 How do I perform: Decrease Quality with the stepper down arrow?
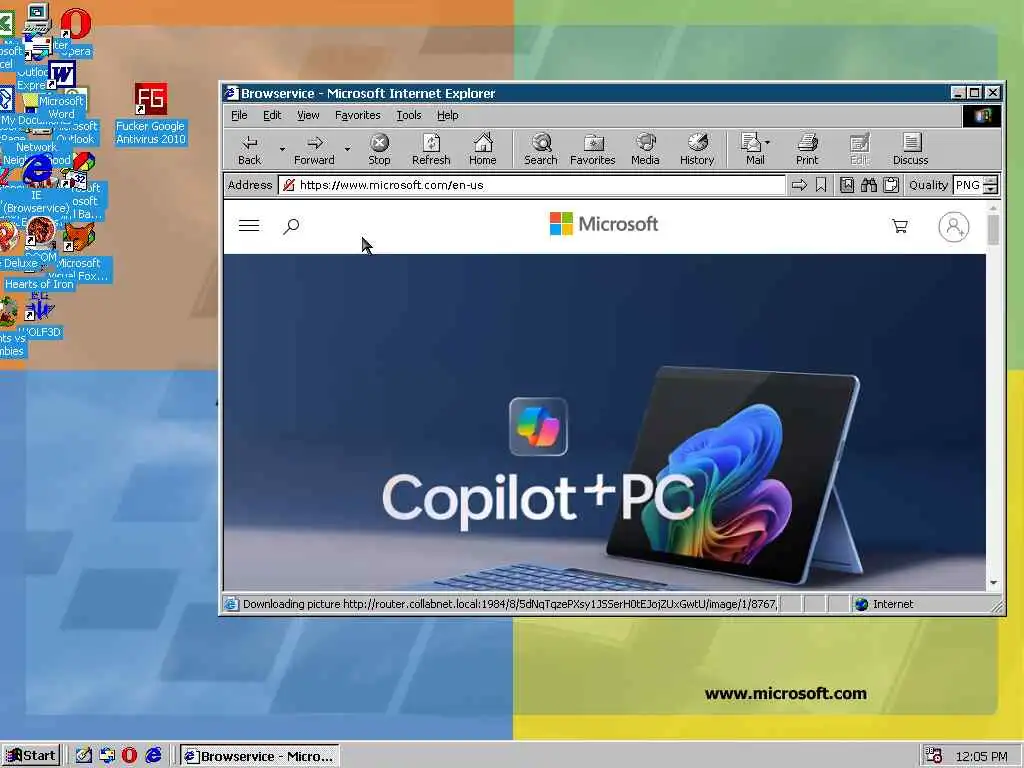pyautogui.click(x=991, y=190)
